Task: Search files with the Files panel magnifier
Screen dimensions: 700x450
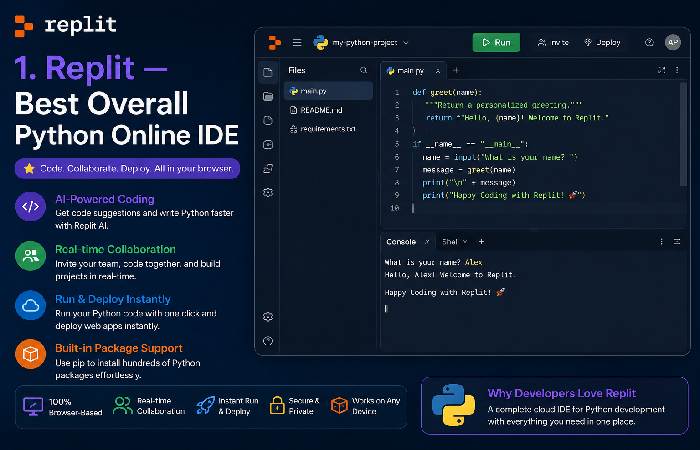Action: [x=363, y=70]
